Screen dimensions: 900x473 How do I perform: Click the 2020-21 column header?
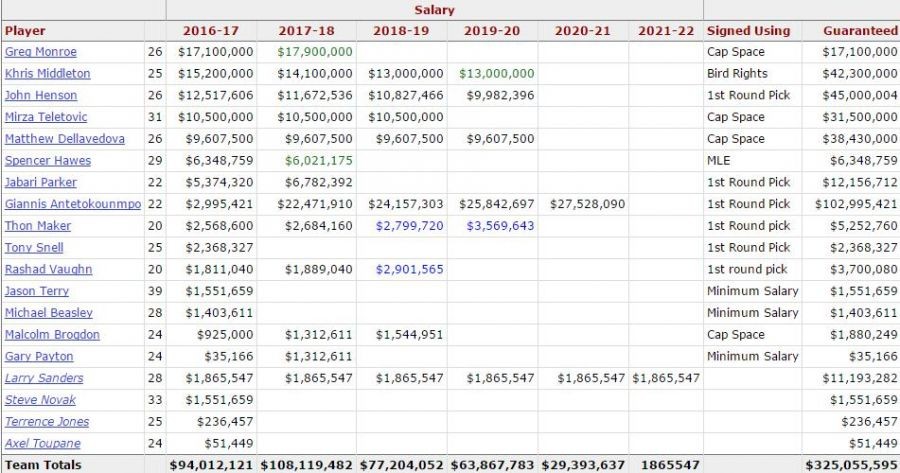[583, 31]
